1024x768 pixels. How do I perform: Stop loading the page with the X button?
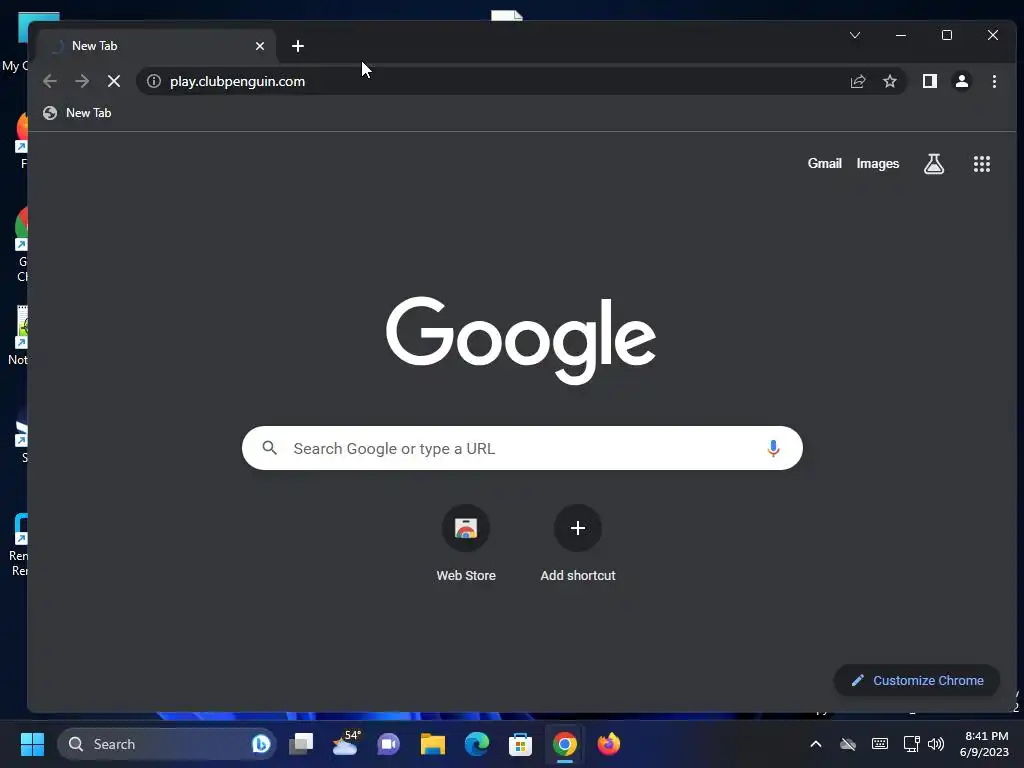114,81
